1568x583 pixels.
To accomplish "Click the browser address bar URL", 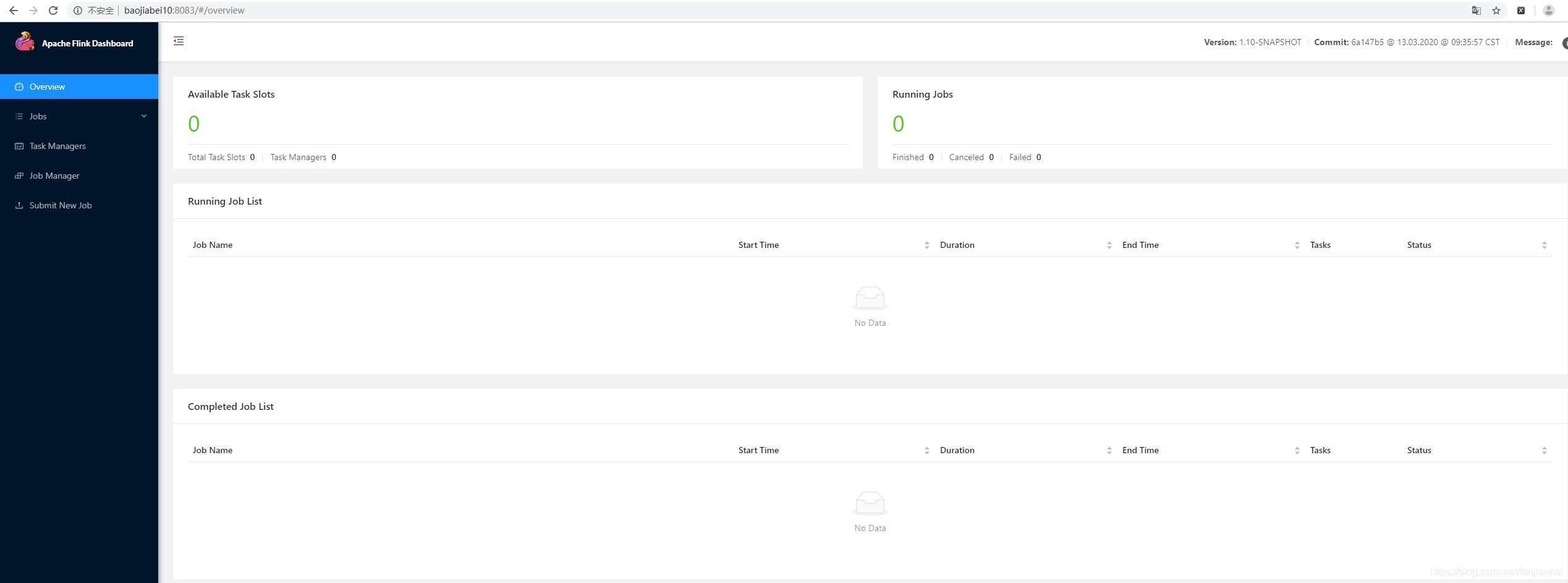I will pyautogui.click(x=184, y=11).
